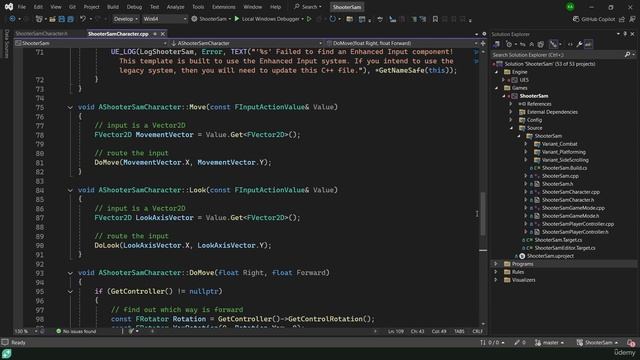The height and width of the screenshot is (360, 640).
Task: Select External Dependencies node
Action: (x=552, y=112)
